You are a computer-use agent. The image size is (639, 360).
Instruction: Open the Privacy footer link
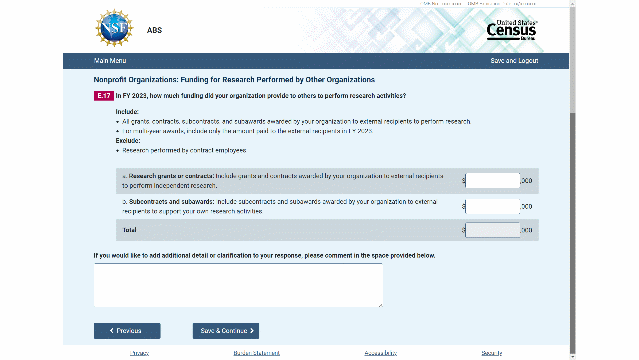click(139, 353)
